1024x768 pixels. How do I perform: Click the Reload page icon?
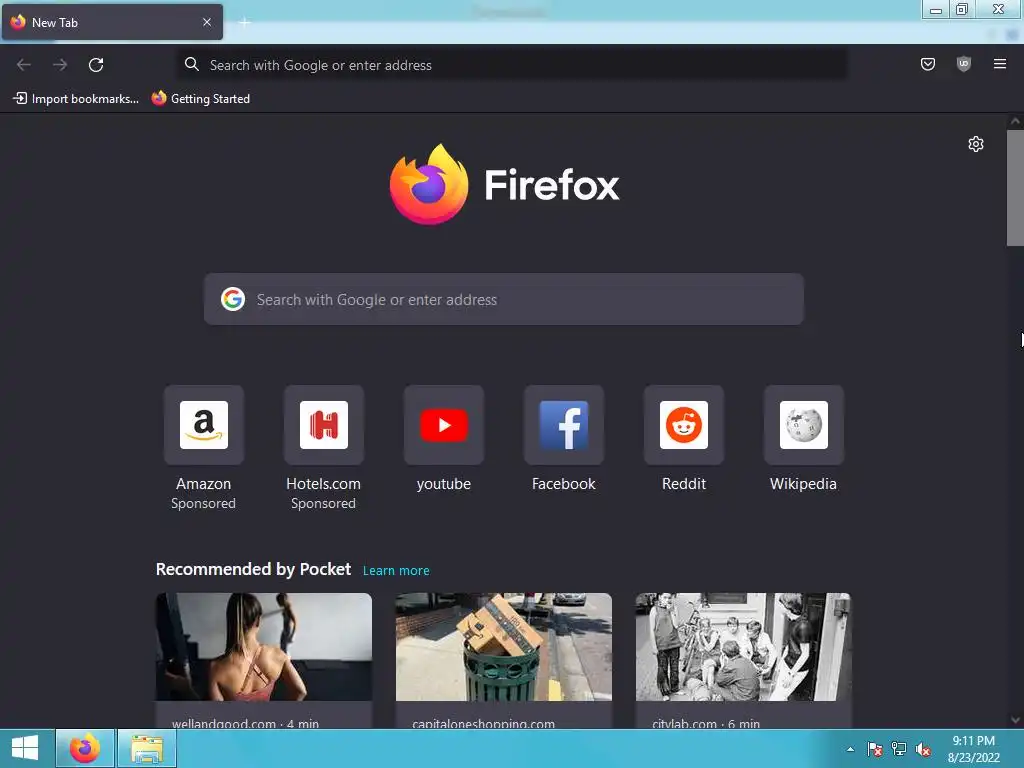coord(96,65)
